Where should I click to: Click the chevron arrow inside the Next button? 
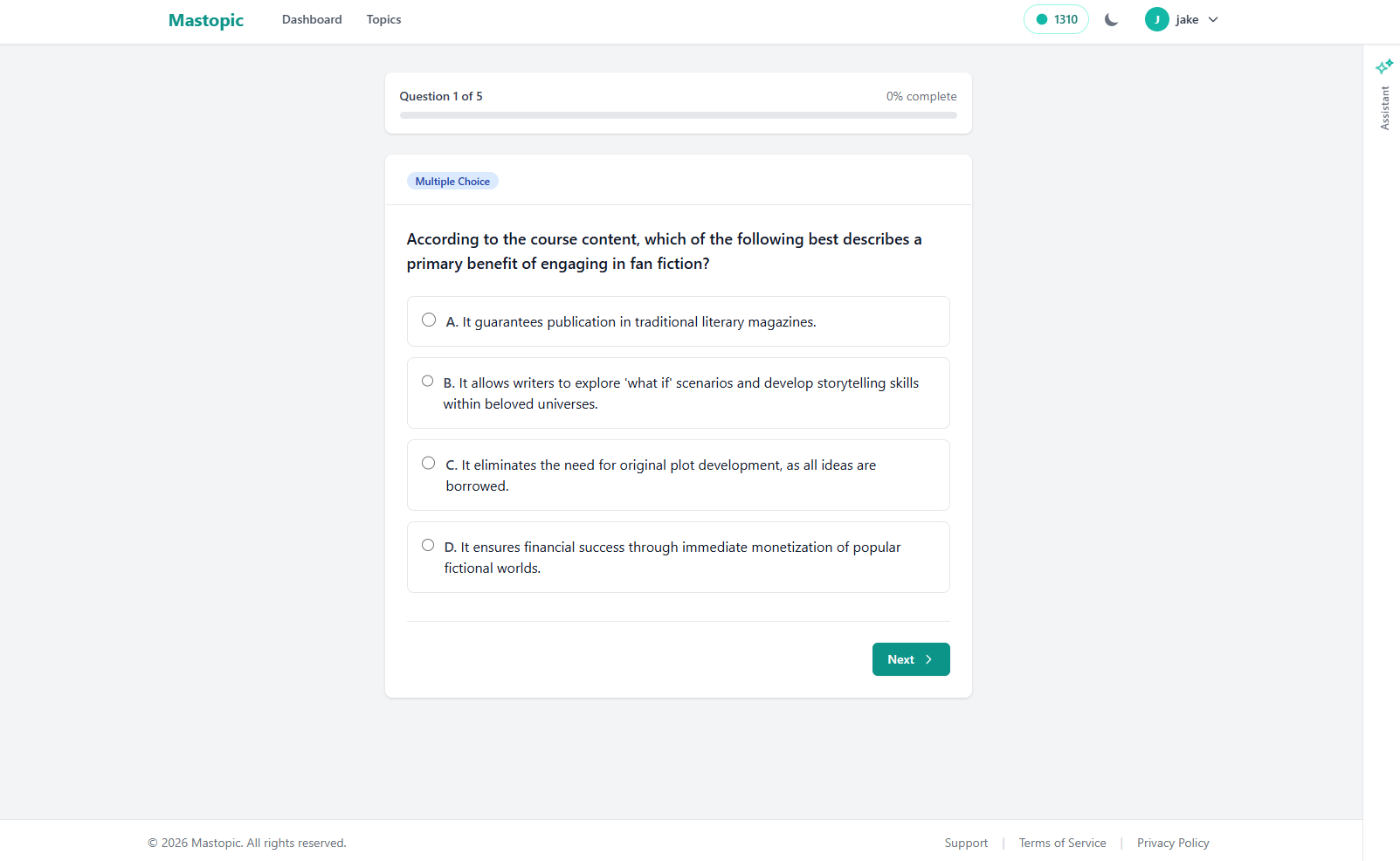coord(928,659)
